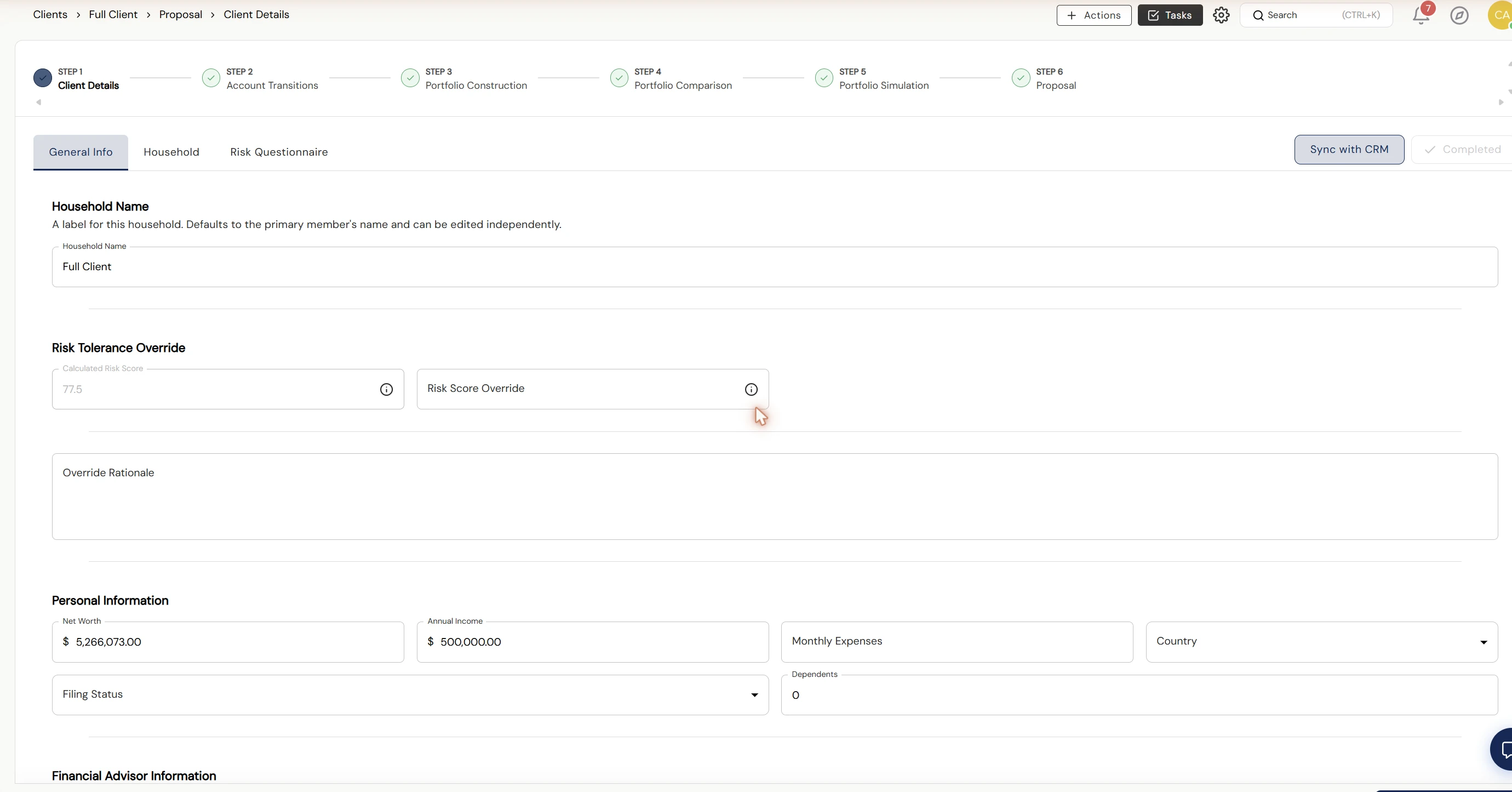Open notifications bell with 7 badge
This screenshot has height=792, width=1512.
click(1422, 15)
